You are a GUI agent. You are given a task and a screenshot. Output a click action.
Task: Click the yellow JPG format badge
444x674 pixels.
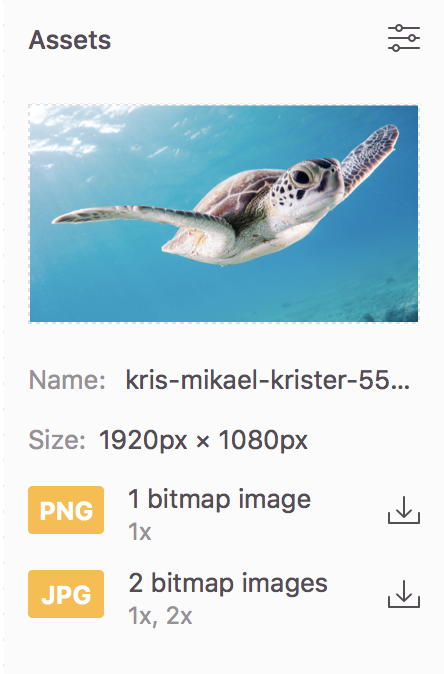click(66, 594)
